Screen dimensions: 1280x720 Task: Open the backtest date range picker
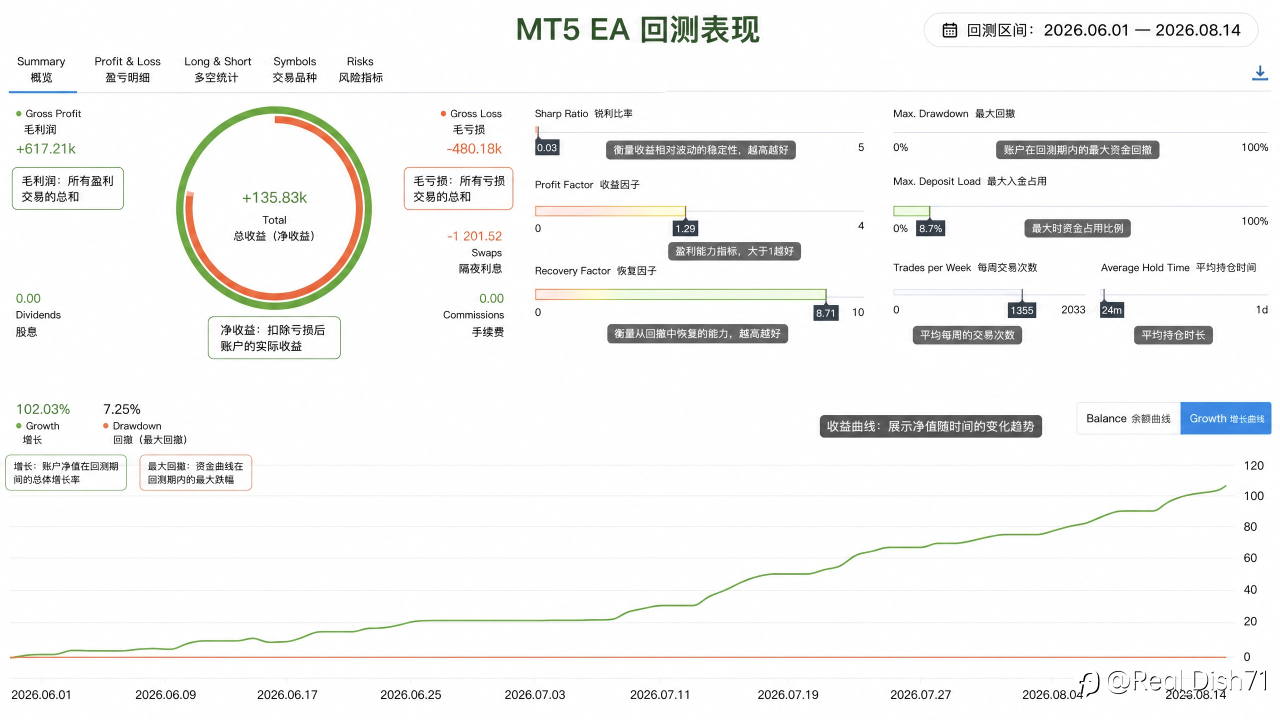click(x=1090, y=30)
